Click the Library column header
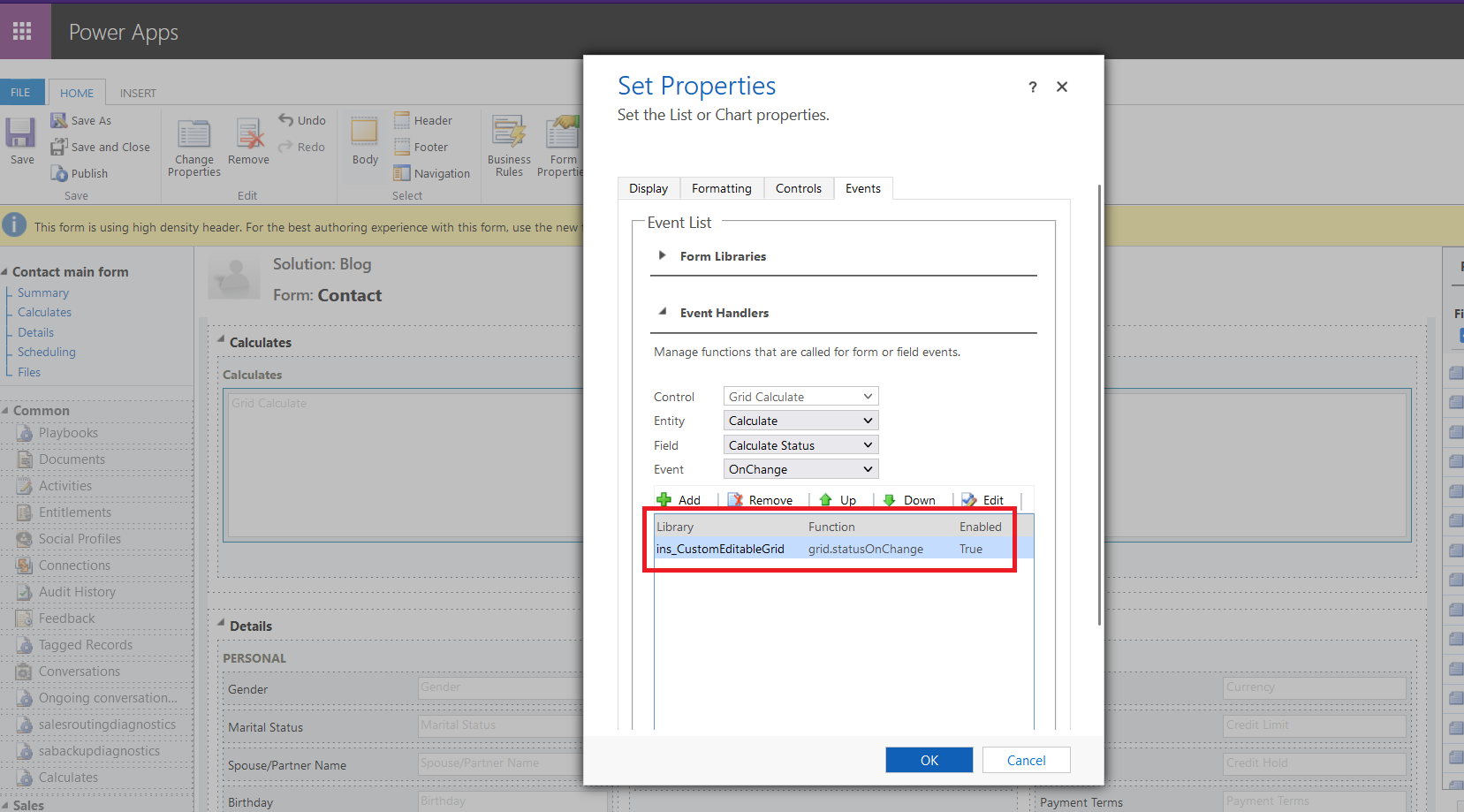 coord(675,527)
